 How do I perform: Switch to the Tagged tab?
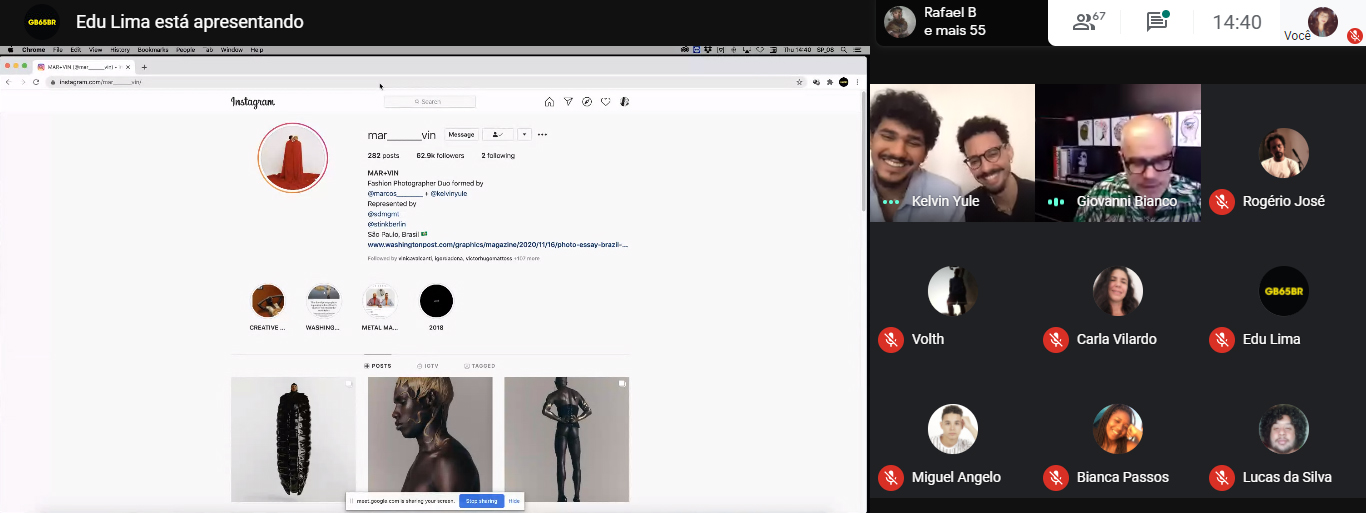480,366
